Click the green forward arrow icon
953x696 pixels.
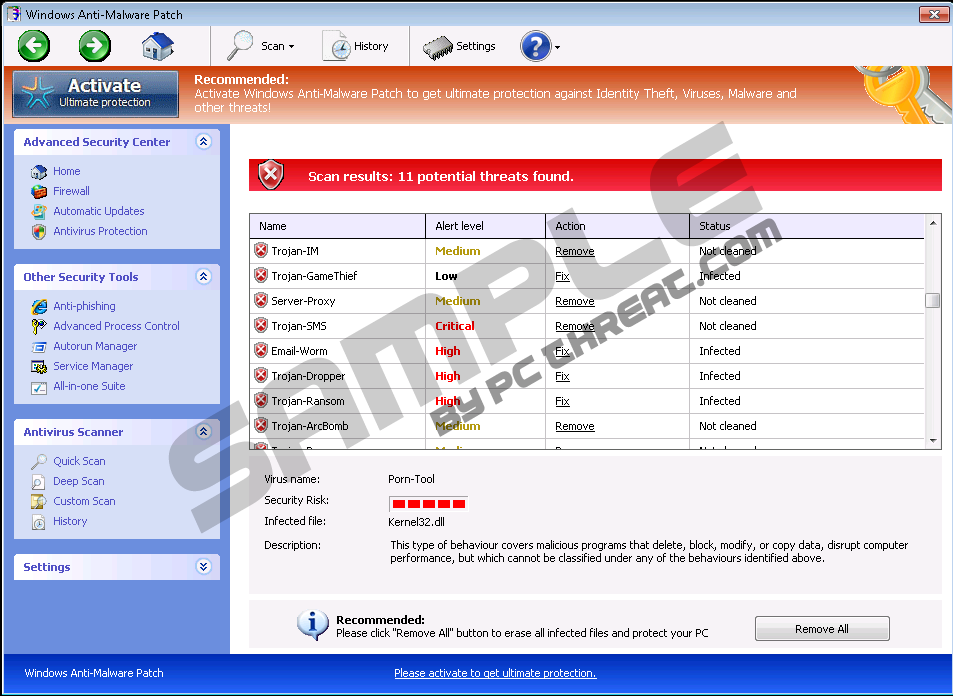(95, 46)
